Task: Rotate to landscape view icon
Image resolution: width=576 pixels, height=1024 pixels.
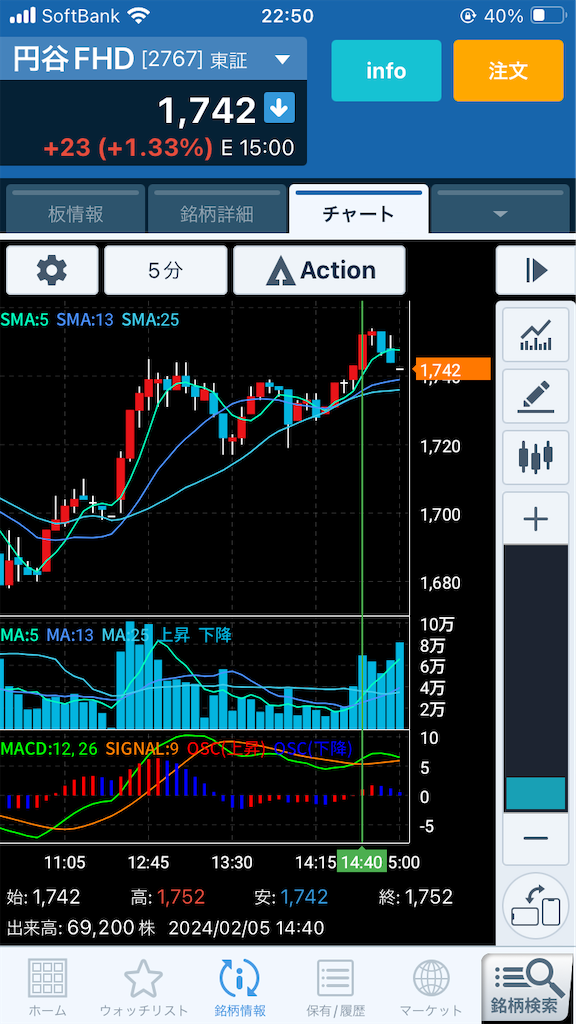Action: point(536,906)
